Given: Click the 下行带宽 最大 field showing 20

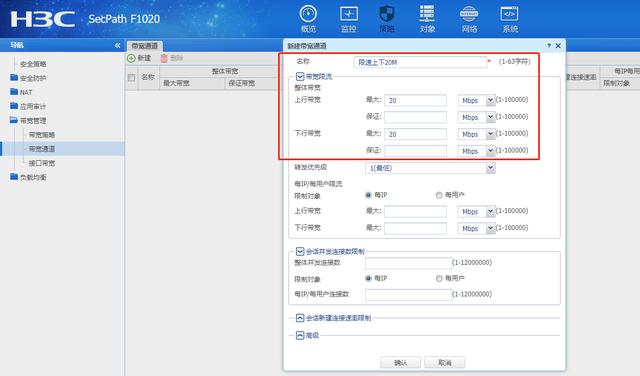Looking at the screenshot, I should [x=416, y=134].
